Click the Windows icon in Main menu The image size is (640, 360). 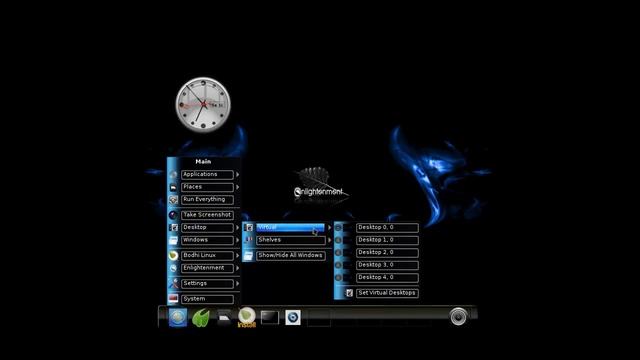pos(173,240)
